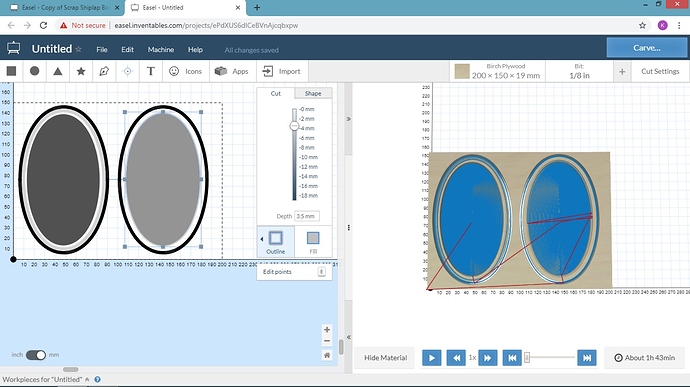Slow down simulation speed
690x387 pixels.
click(x=456, y=358)
